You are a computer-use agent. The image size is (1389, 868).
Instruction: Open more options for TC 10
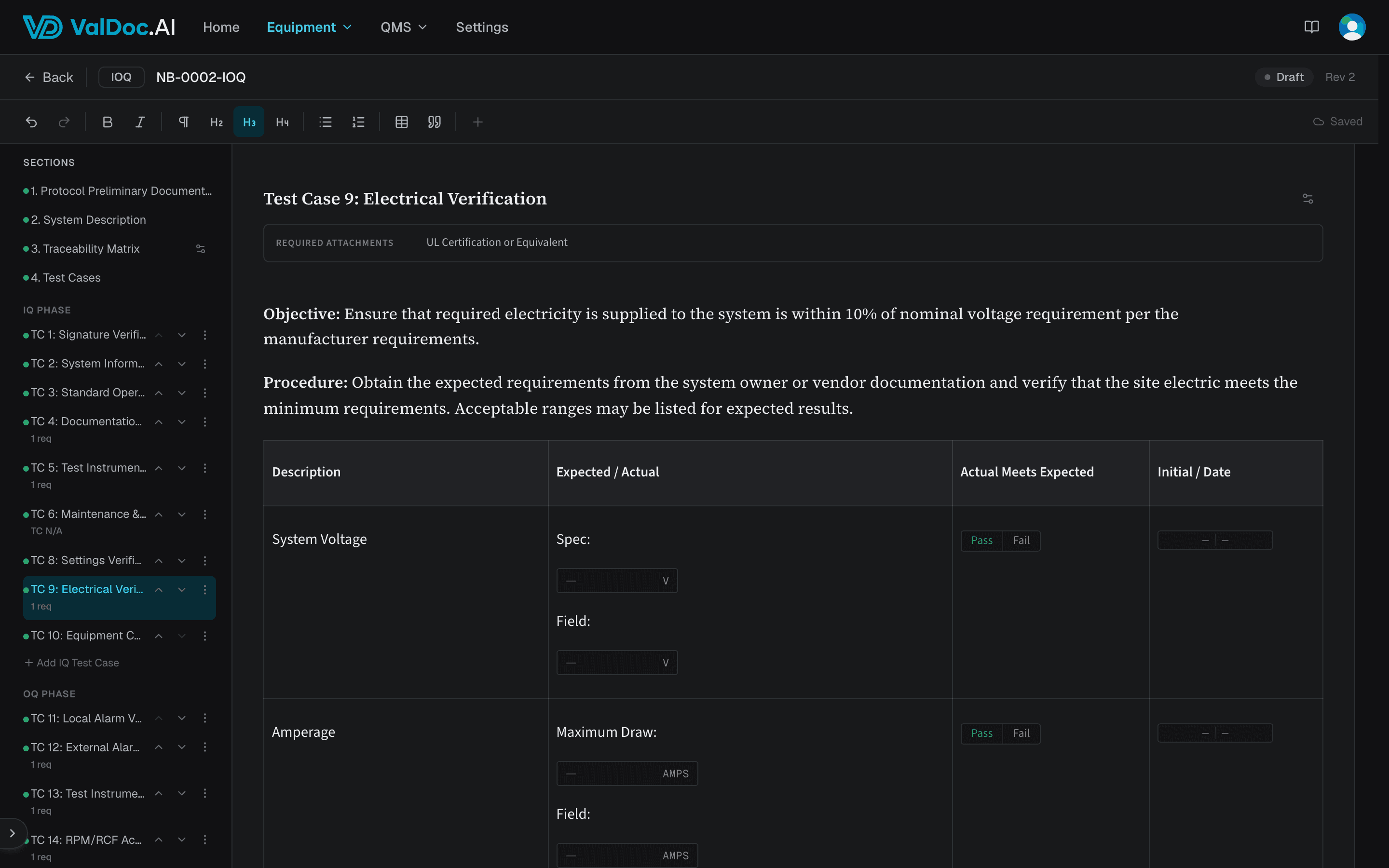(205, 636)
